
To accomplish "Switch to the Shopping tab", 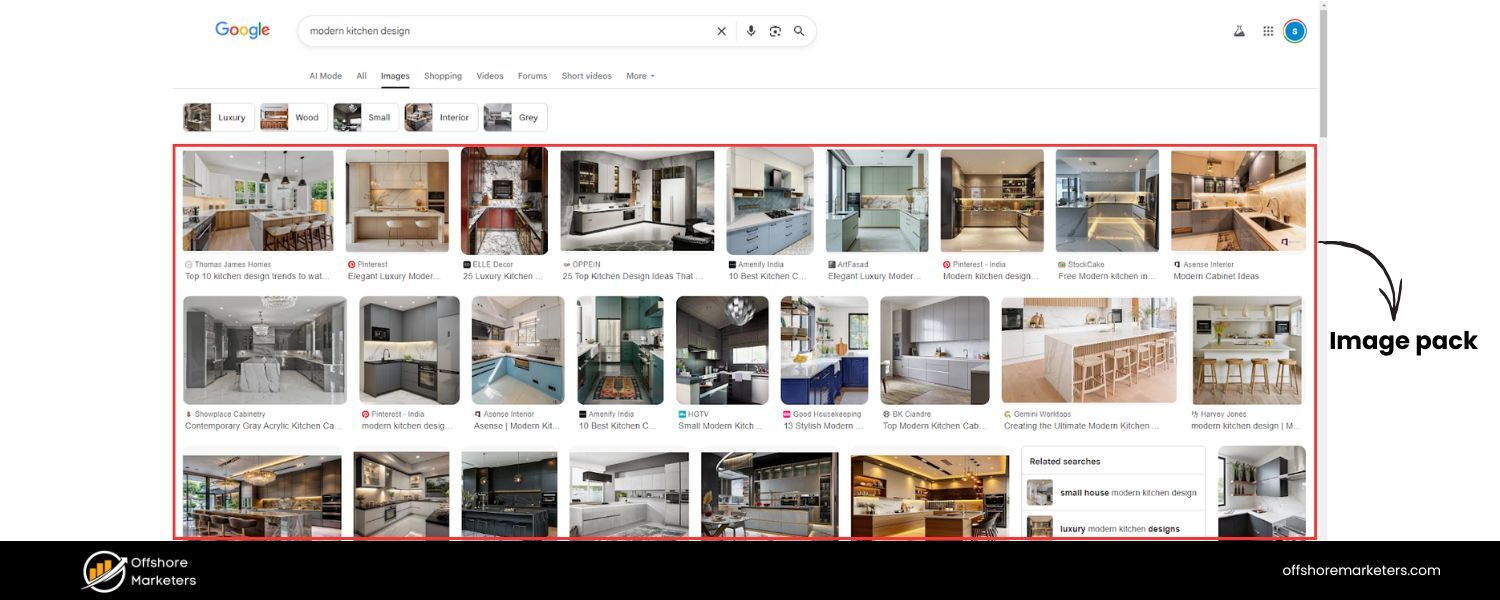I will (x=443, y=76).
